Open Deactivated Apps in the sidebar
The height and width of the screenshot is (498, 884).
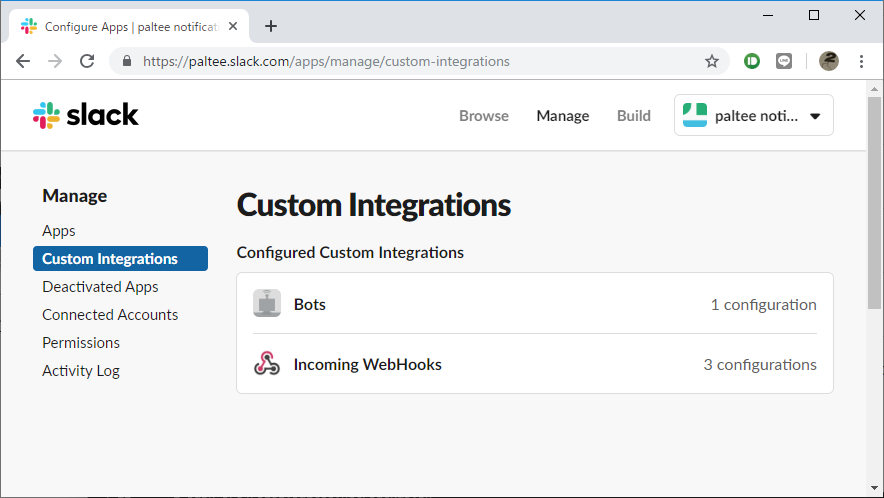[x=100, y=287]
